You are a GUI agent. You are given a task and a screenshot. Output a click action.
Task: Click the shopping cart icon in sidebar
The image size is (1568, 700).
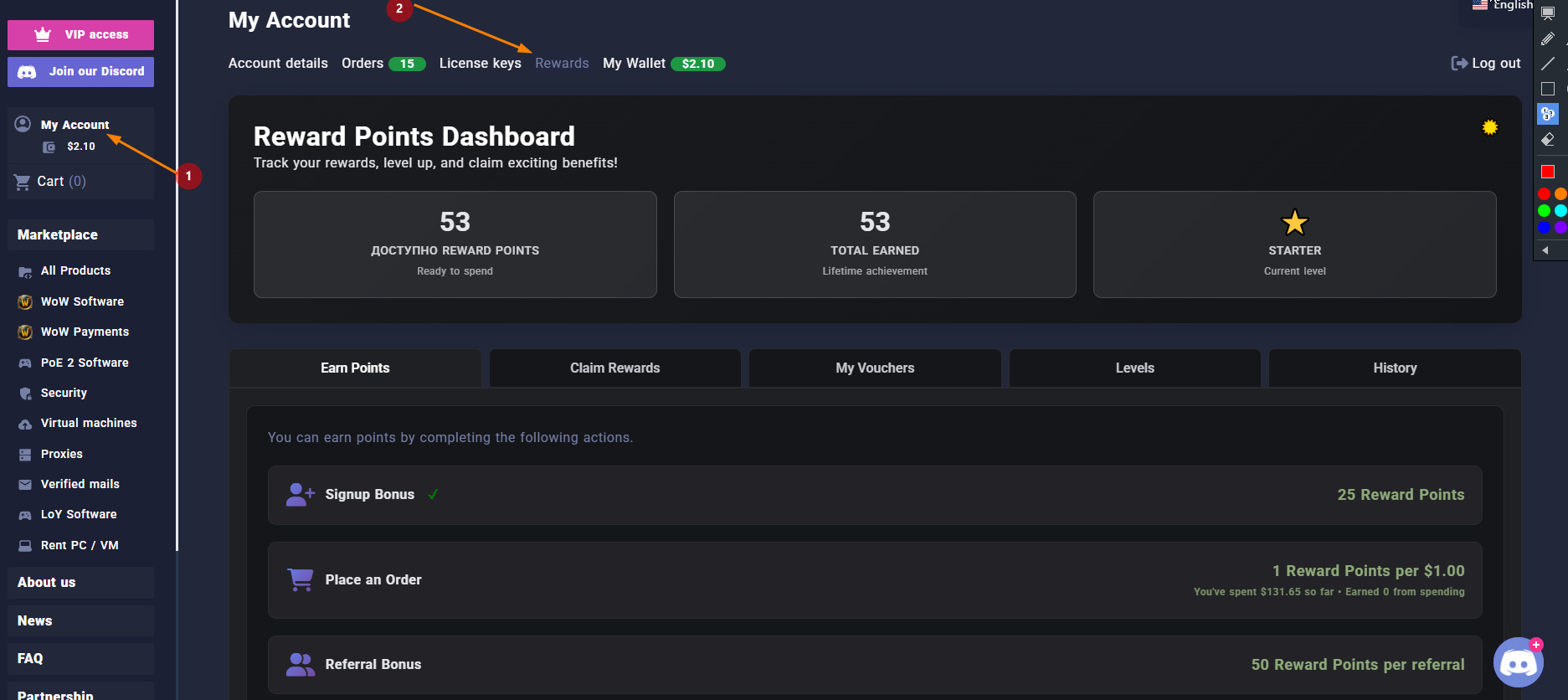[22, 182]
